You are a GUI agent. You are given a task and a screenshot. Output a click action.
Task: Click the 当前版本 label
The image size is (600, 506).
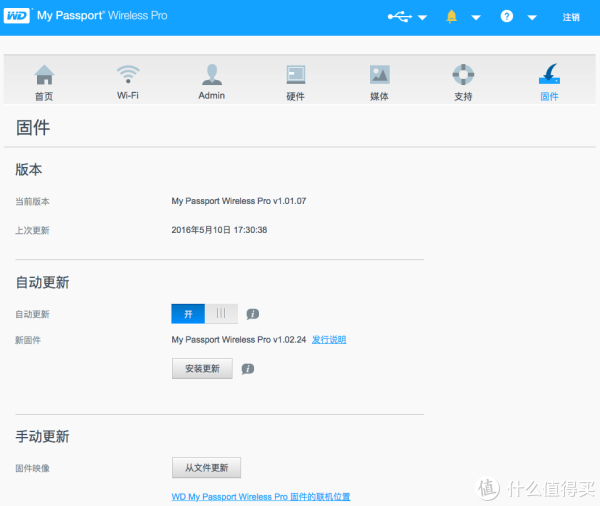[x=33, y=201]
